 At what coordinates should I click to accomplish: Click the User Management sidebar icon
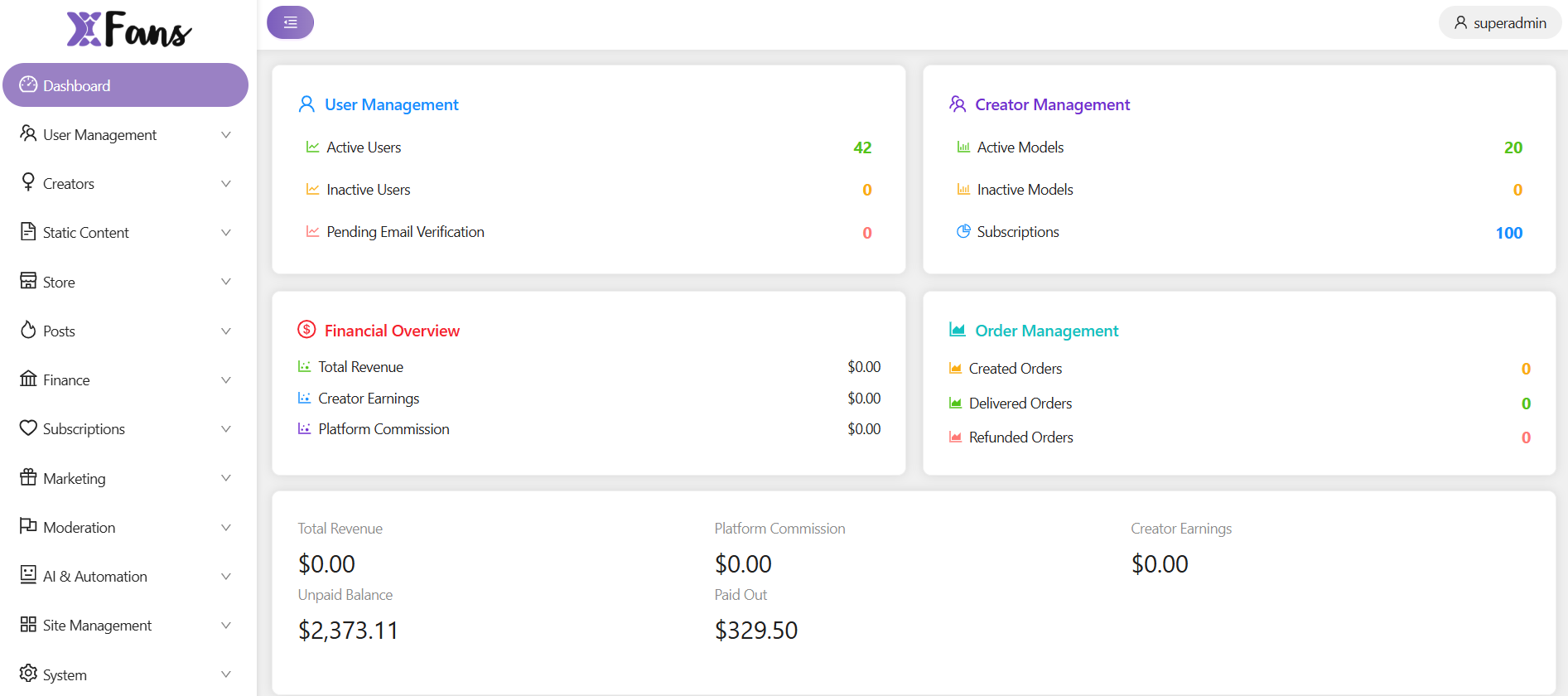point(28,133)
